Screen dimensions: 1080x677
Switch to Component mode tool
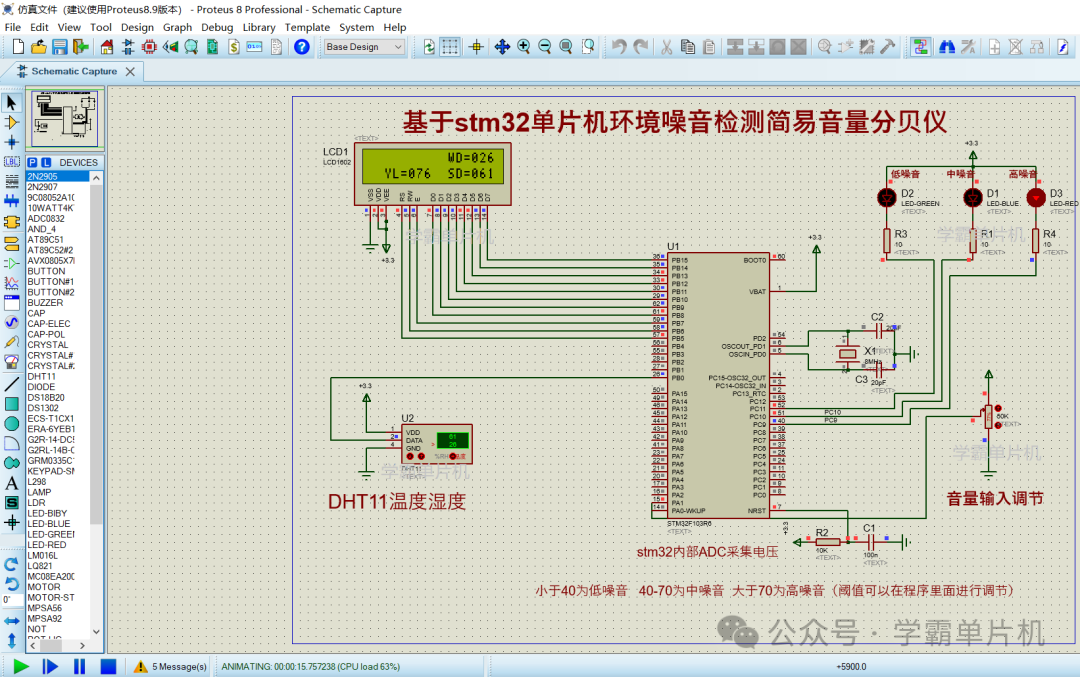pyautogui.click(x=12, y=123)
